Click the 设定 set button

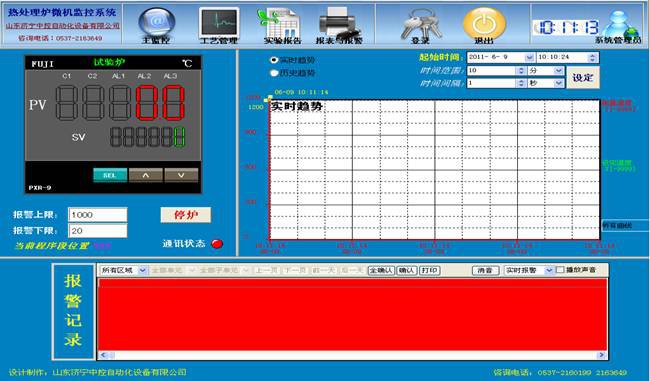[x=583, y=78]
